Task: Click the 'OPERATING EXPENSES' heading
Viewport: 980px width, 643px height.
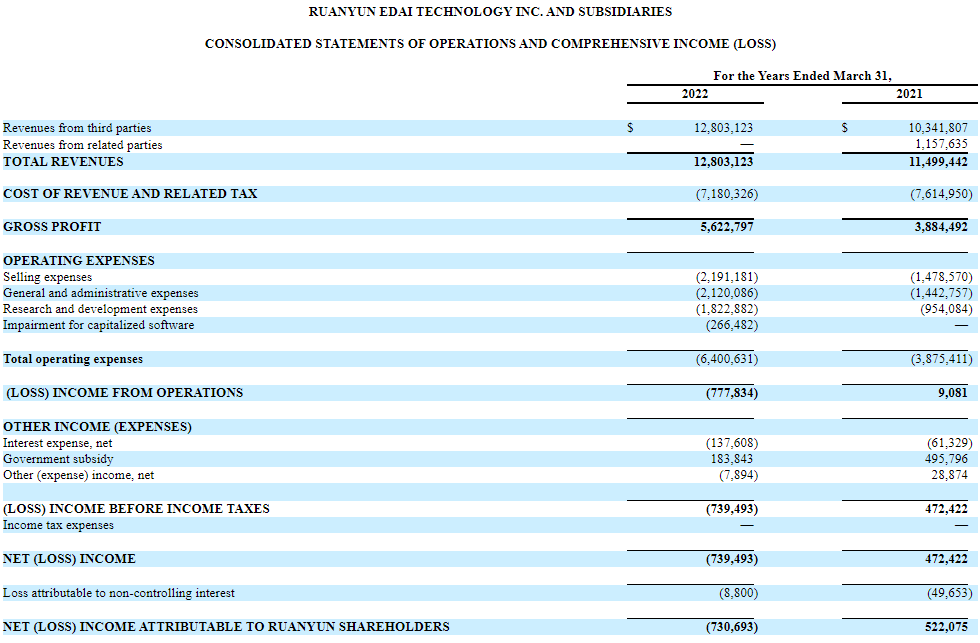Action: (x=79, y=261)
